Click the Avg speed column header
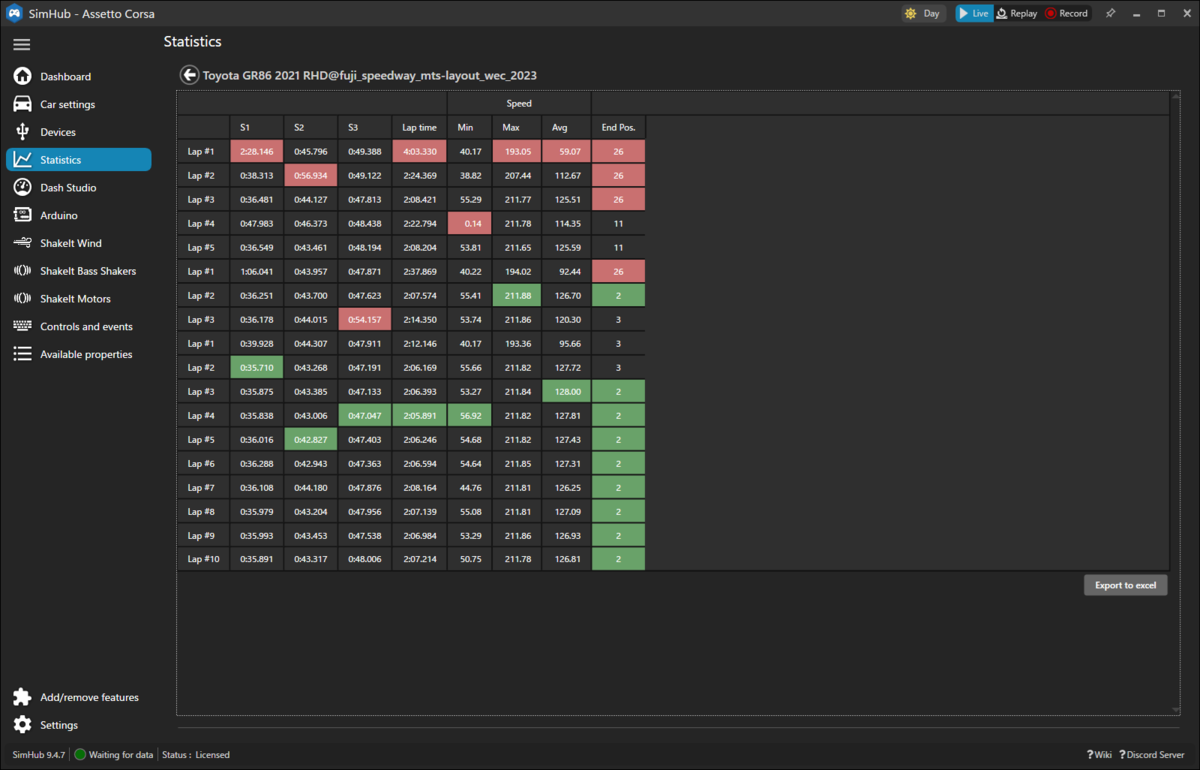 point(566,128)
